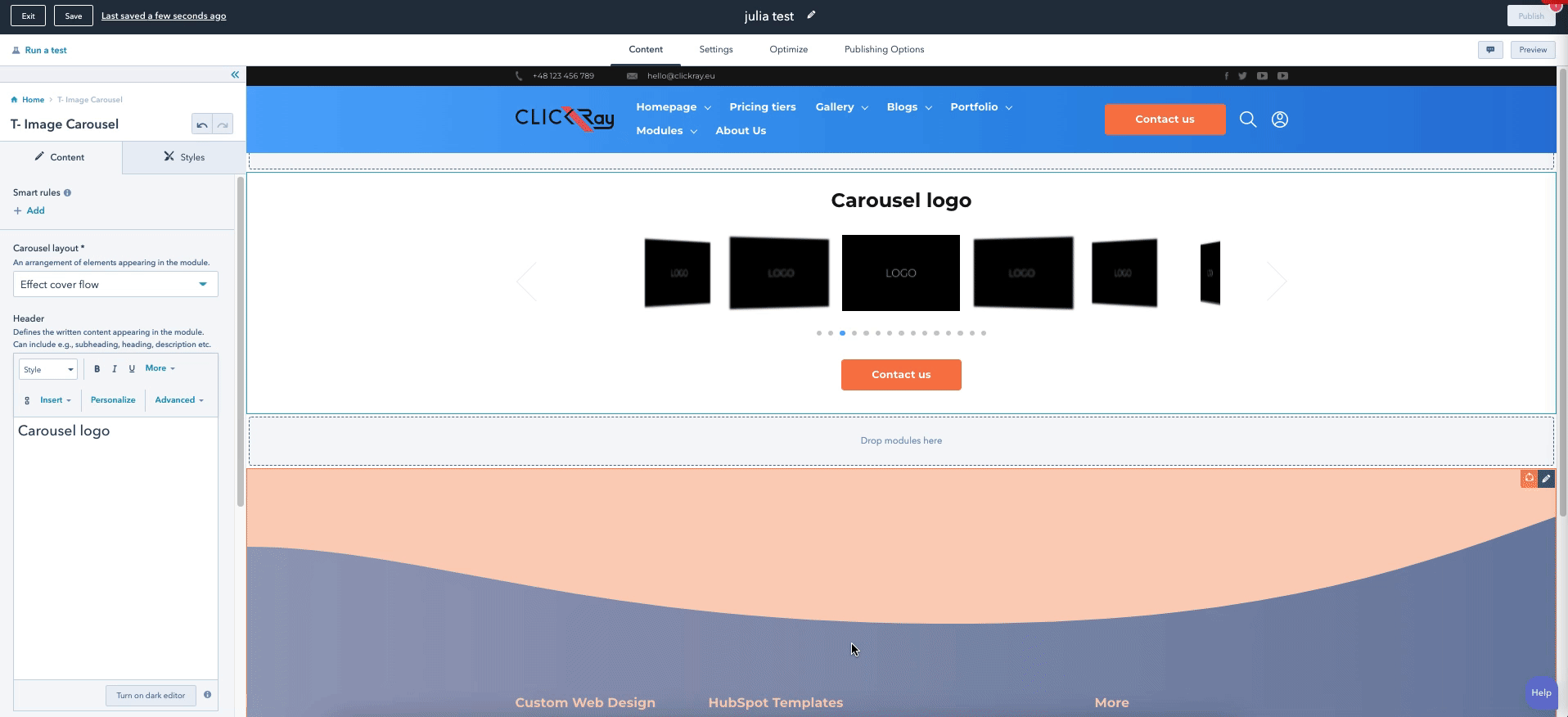Click the envelope email icon in top bar

coord(632,76)
